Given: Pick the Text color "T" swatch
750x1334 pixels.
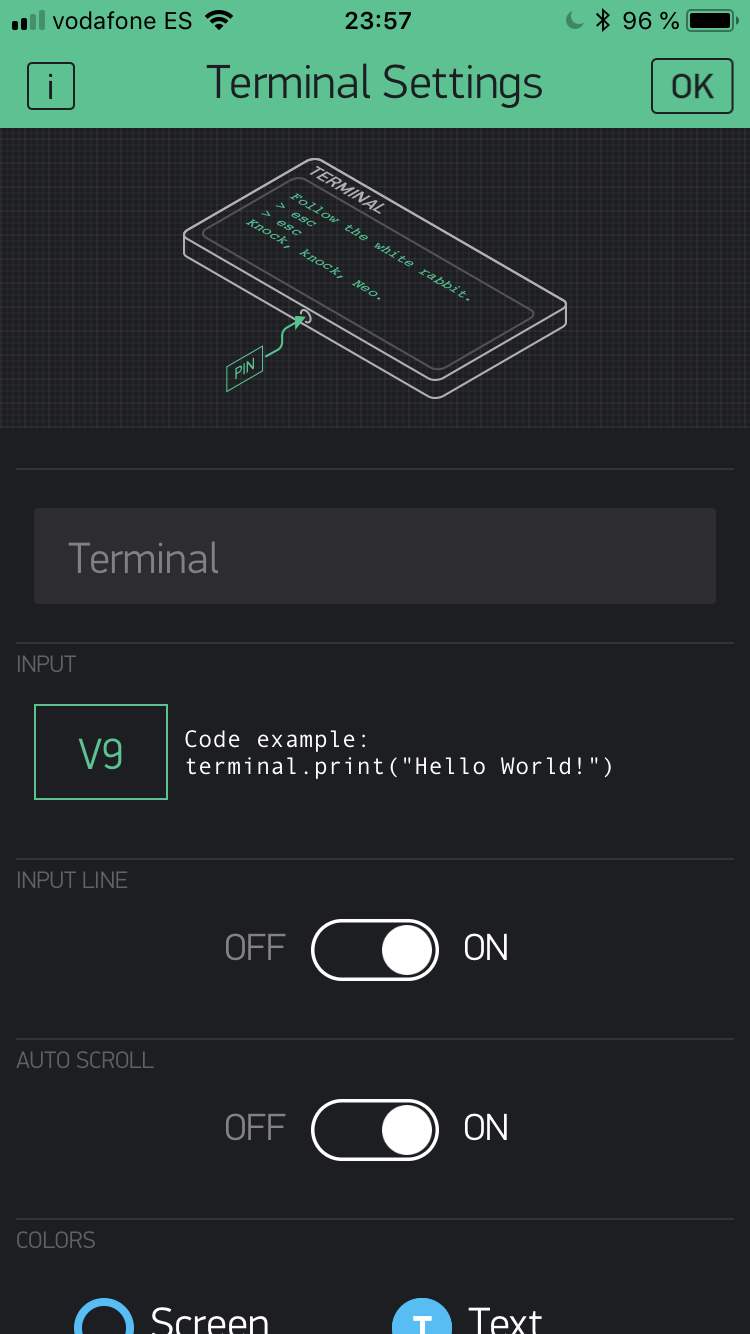Looking at the screenshot, I should coord(422,1320).
